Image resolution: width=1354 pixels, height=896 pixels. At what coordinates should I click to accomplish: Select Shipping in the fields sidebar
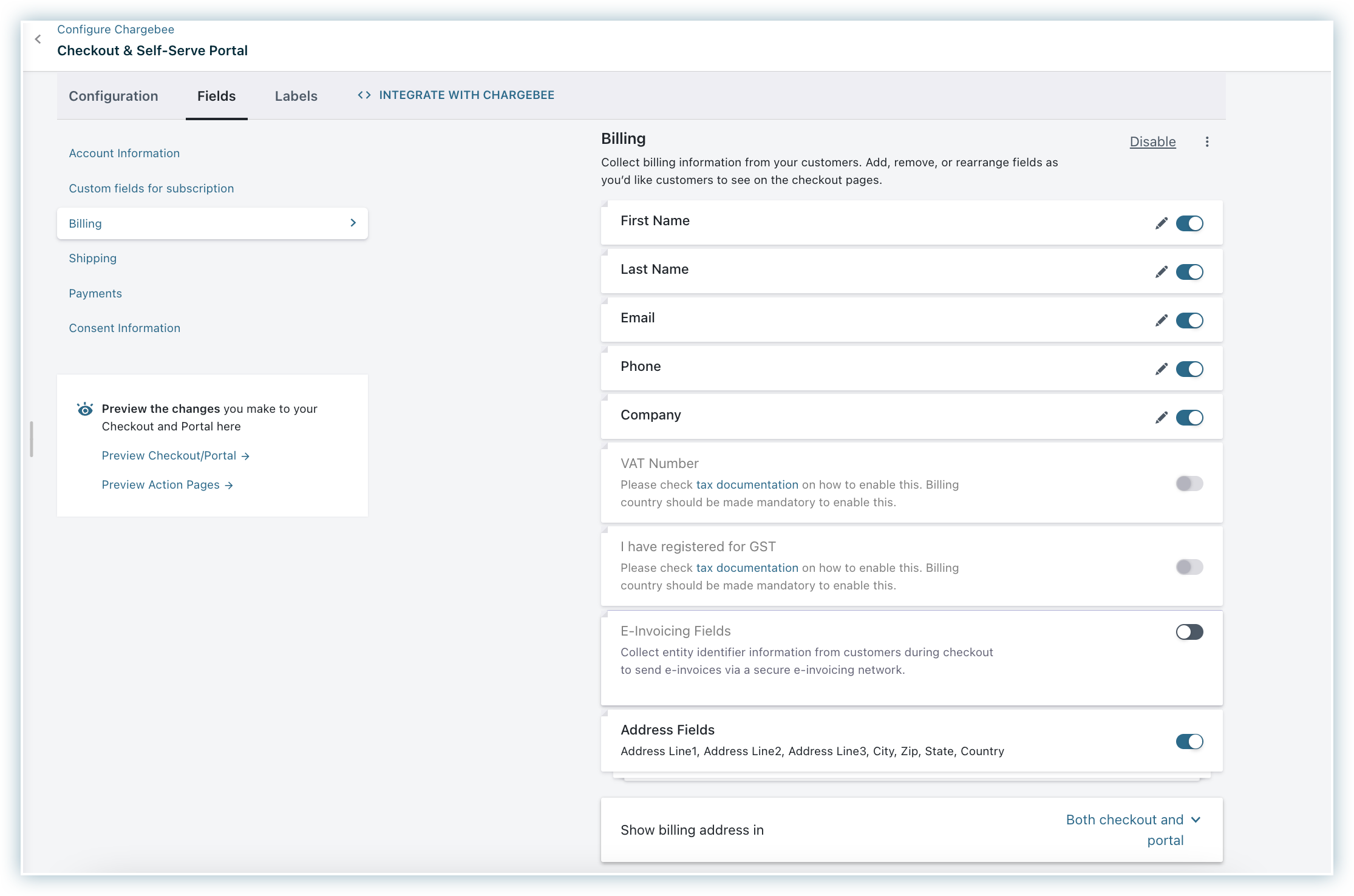click(x=92, y=258)
